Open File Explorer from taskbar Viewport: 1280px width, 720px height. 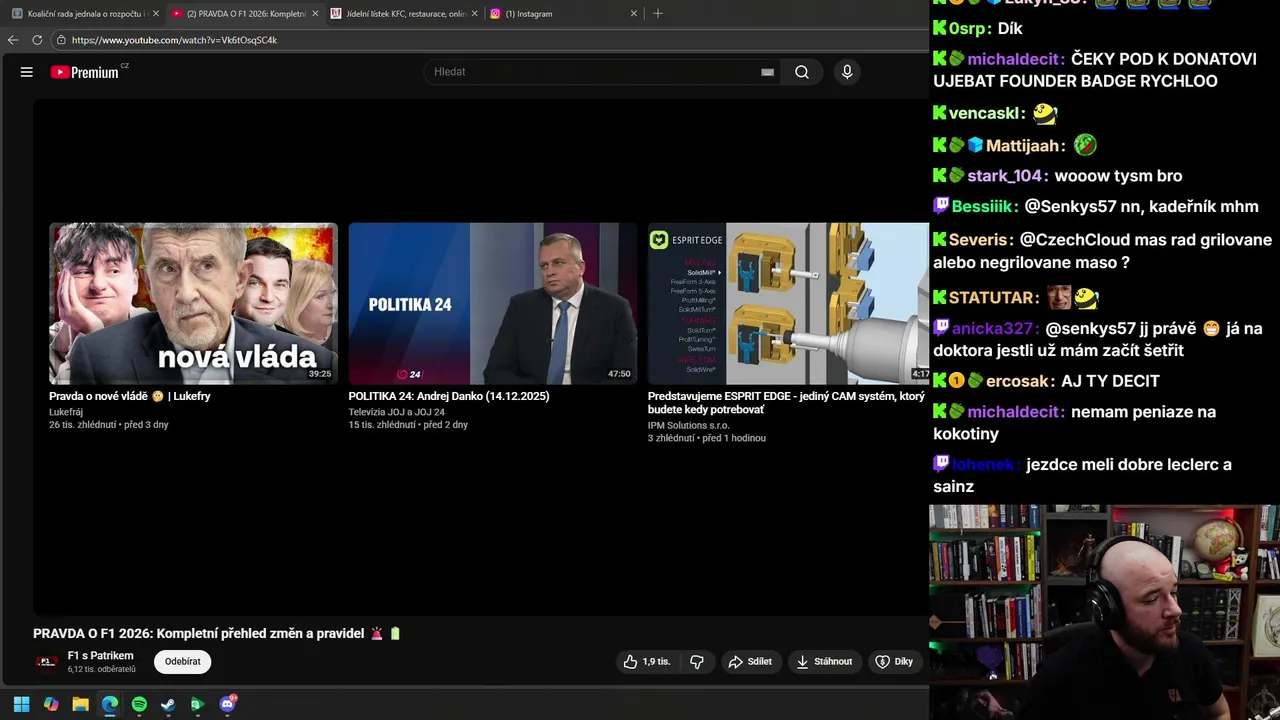coord(80,704)
